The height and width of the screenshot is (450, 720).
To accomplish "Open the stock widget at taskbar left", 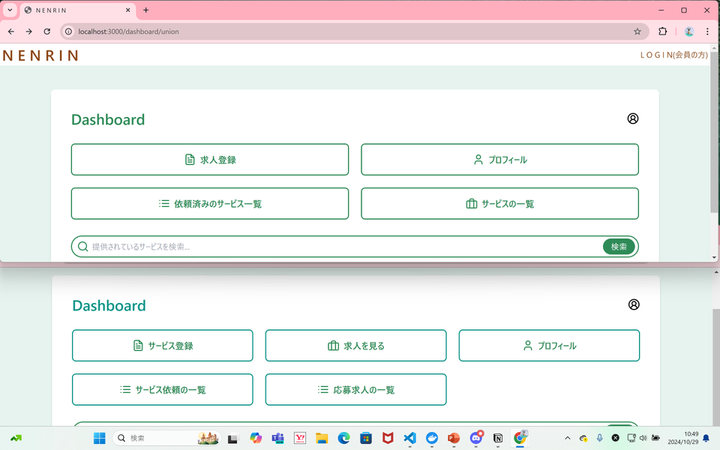I will click(16, 438).
